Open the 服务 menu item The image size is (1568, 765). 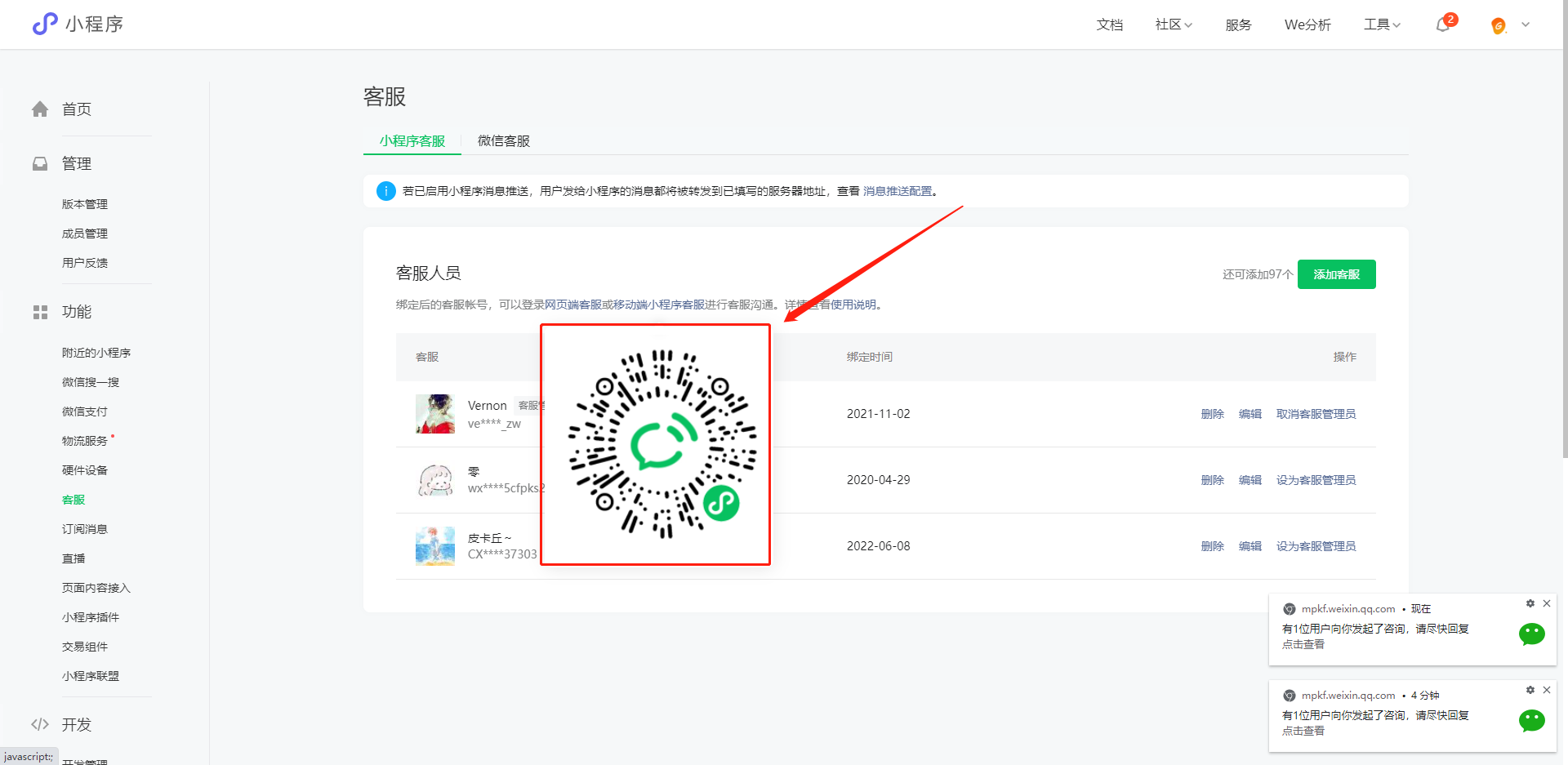point(1238,24)
